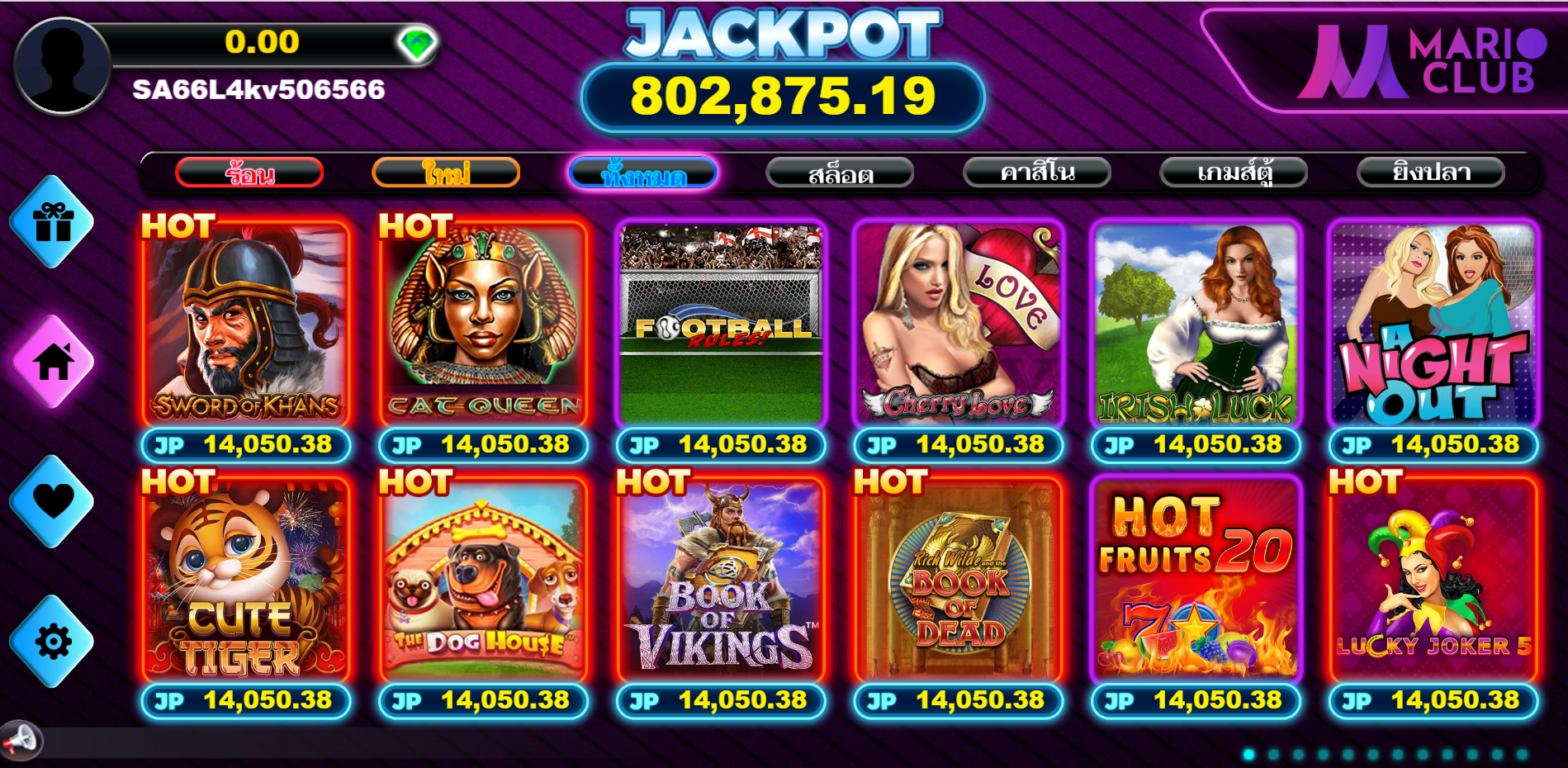The width and height of the screenshot is (1568, 768).
Task: Click the JP jackpot button under Lucky Joker 5
Action: [1433, 701]
